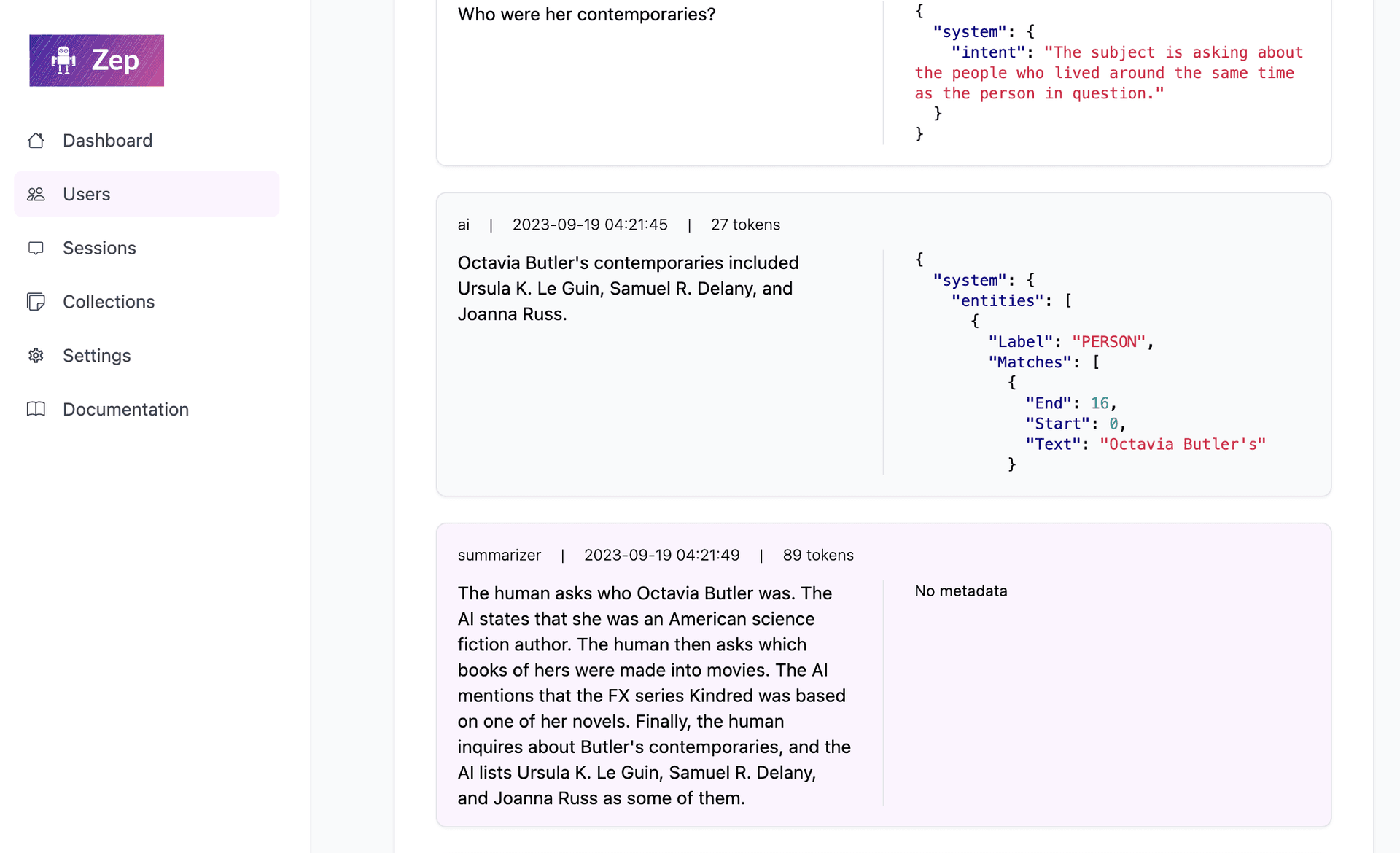Click the Collections stacked notes icon
The height and width of the screenshot is (853, 1400).
(x=36, y=302)
